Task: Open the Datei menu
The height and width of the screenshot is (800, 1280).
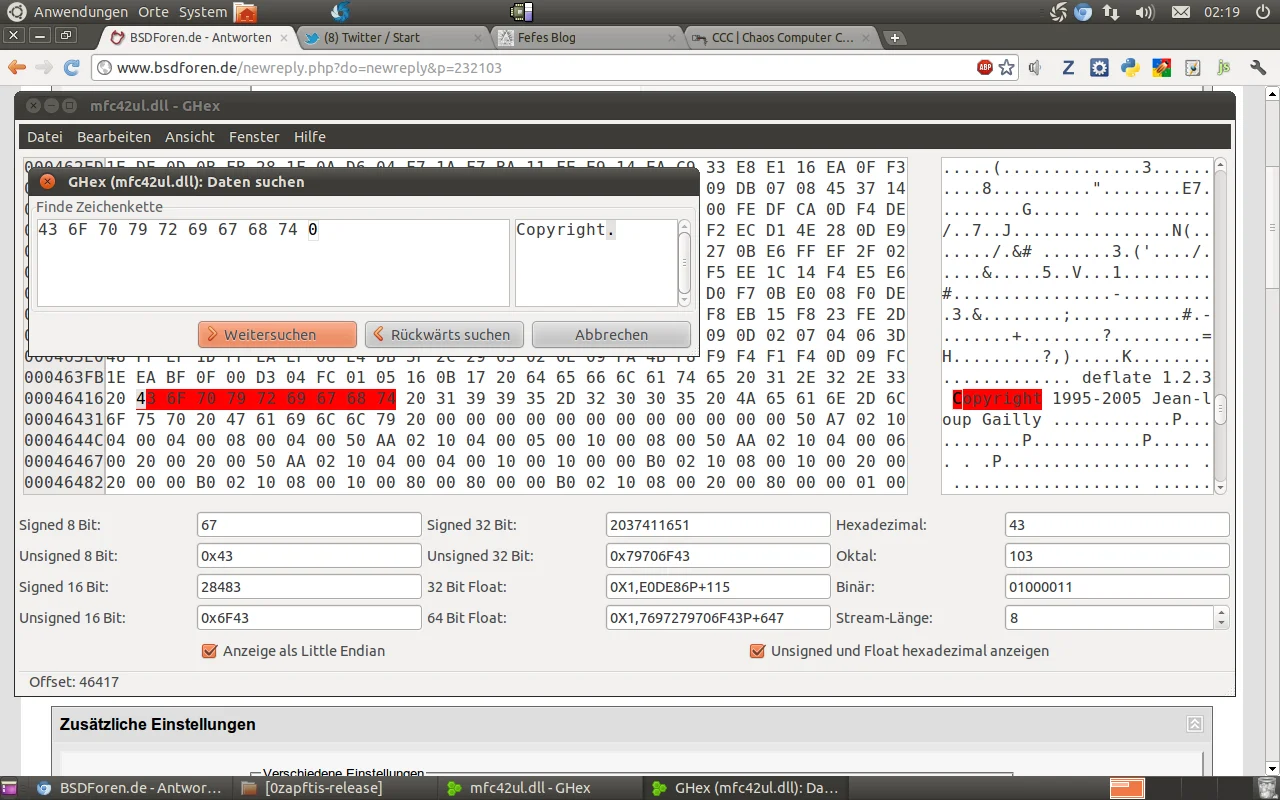Action: [x=45, y=137]
